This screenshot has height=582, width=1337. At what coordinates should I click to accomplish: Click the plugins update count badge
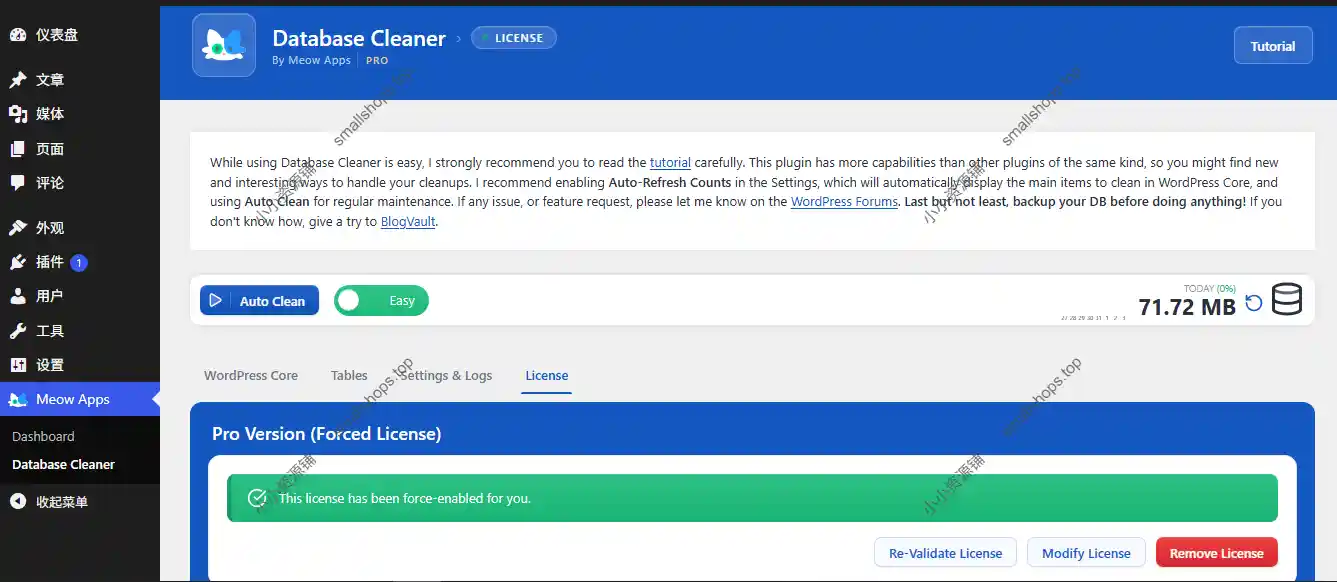pyautogui.click(x=79, y=263)
